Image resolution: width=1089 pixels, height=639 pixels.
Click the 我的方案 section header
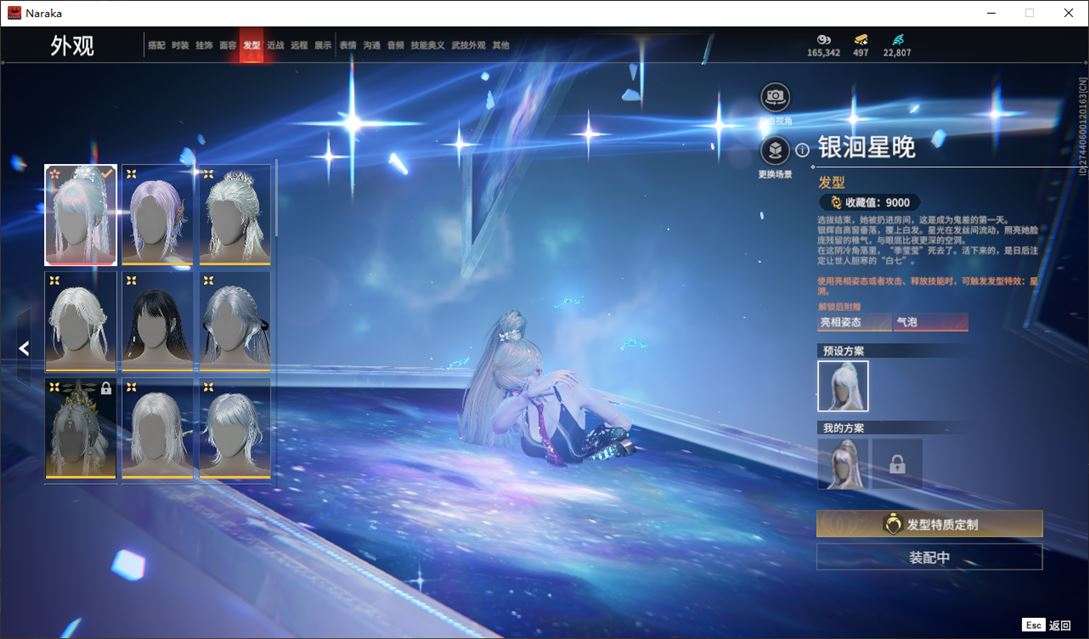[x=844, y=428]
